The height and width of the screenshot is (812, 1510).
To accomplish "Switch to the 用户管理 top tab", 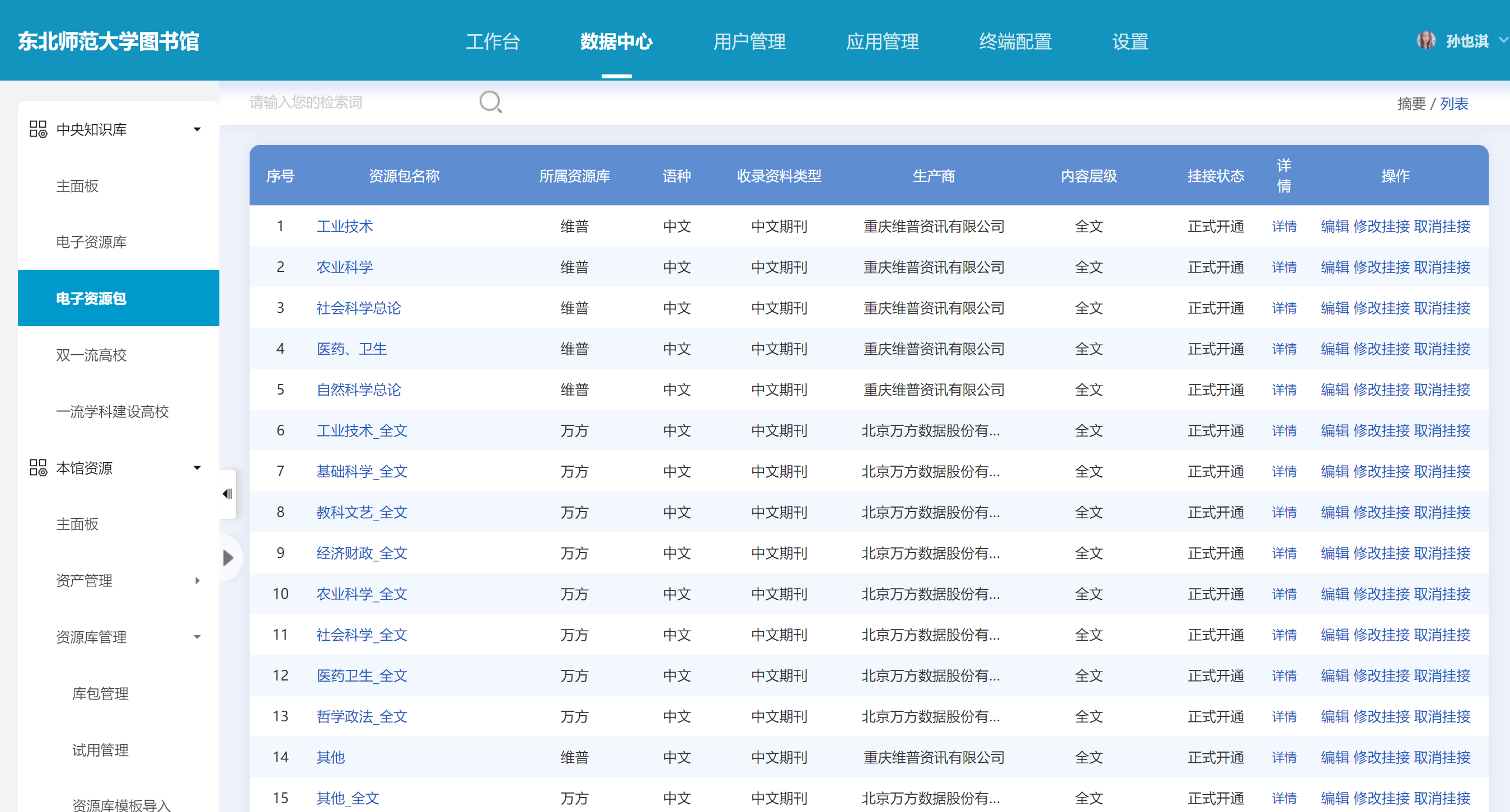I will tap(749, 41).
